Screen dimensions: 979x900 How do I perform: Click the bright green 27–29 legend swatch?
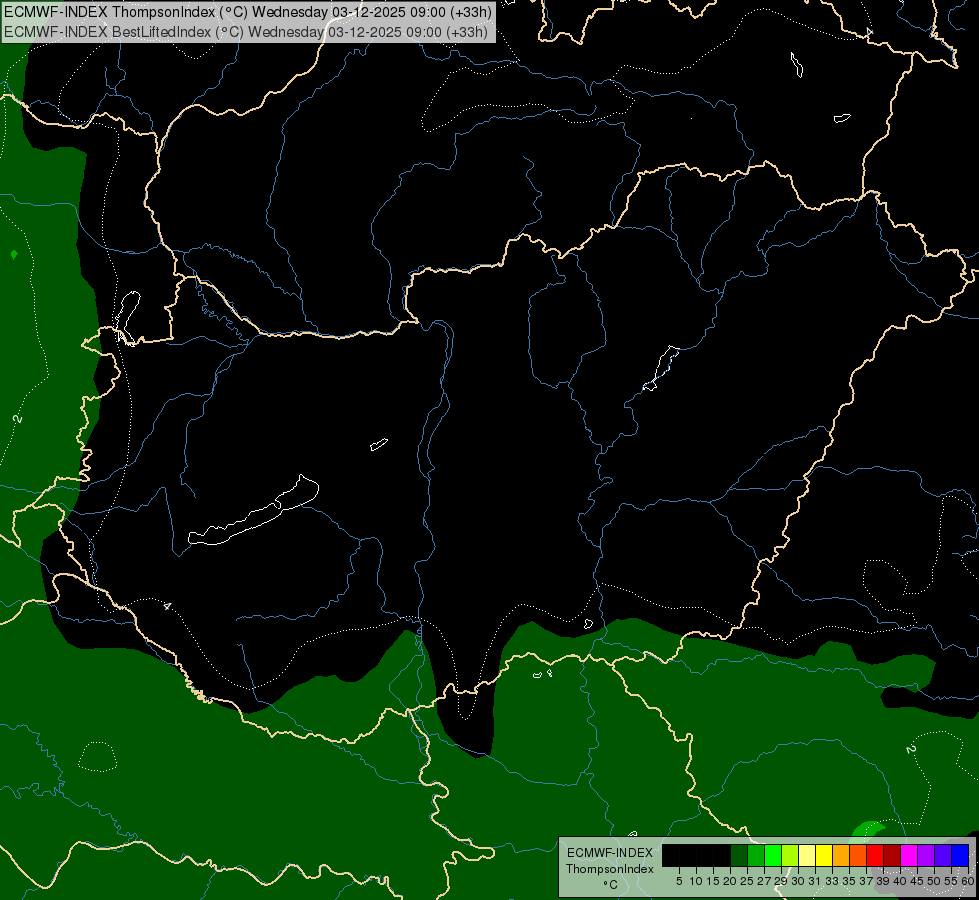773,855
